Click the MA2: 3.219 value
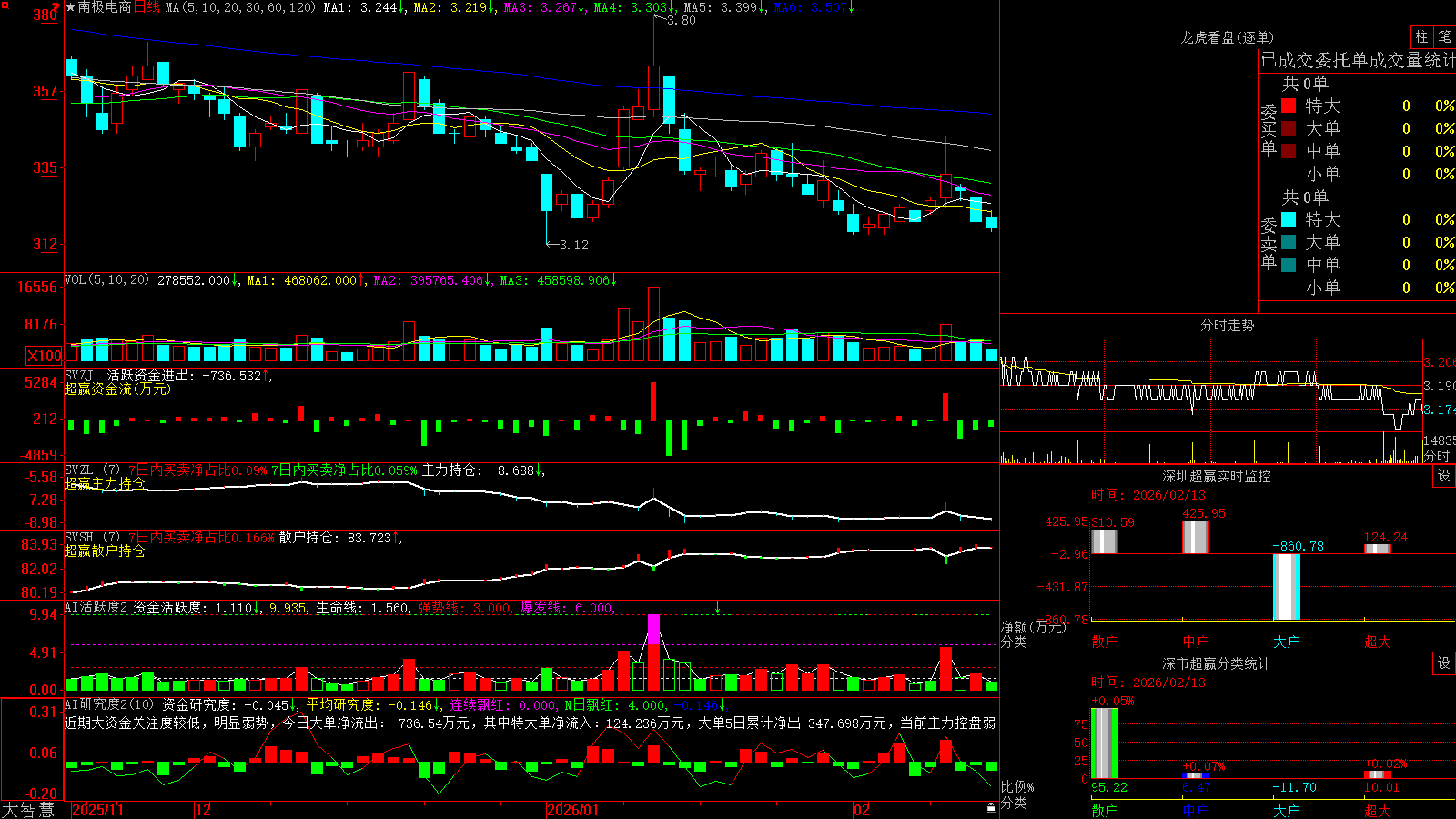Viewport: 1456px width, 819px height. pyautogui.click(x=450, y=7)
